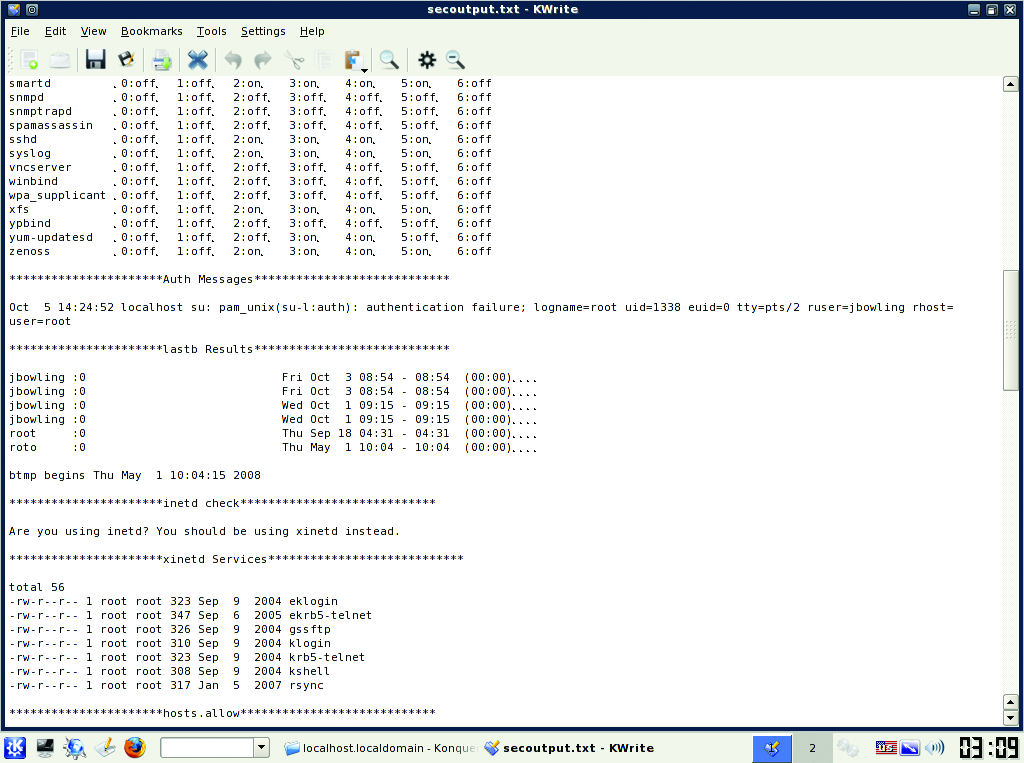This screenshot has height=763, width=1024.
Task: Launch Firefox from the taskbar panel
Action: point(135,747)
